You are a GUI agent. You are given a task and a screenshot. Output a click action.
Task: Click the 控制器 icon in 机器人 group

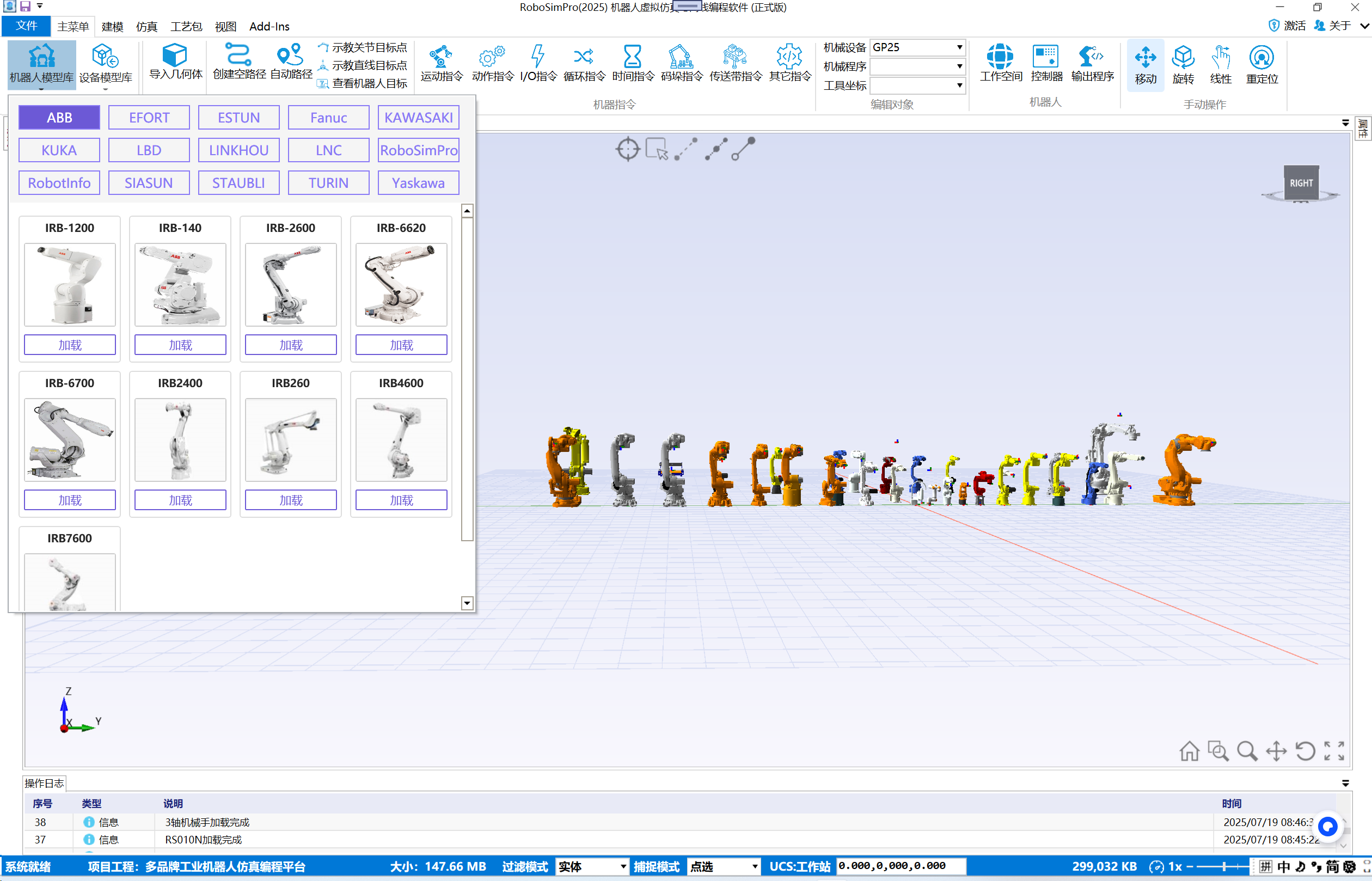[x=1045, y=63]
